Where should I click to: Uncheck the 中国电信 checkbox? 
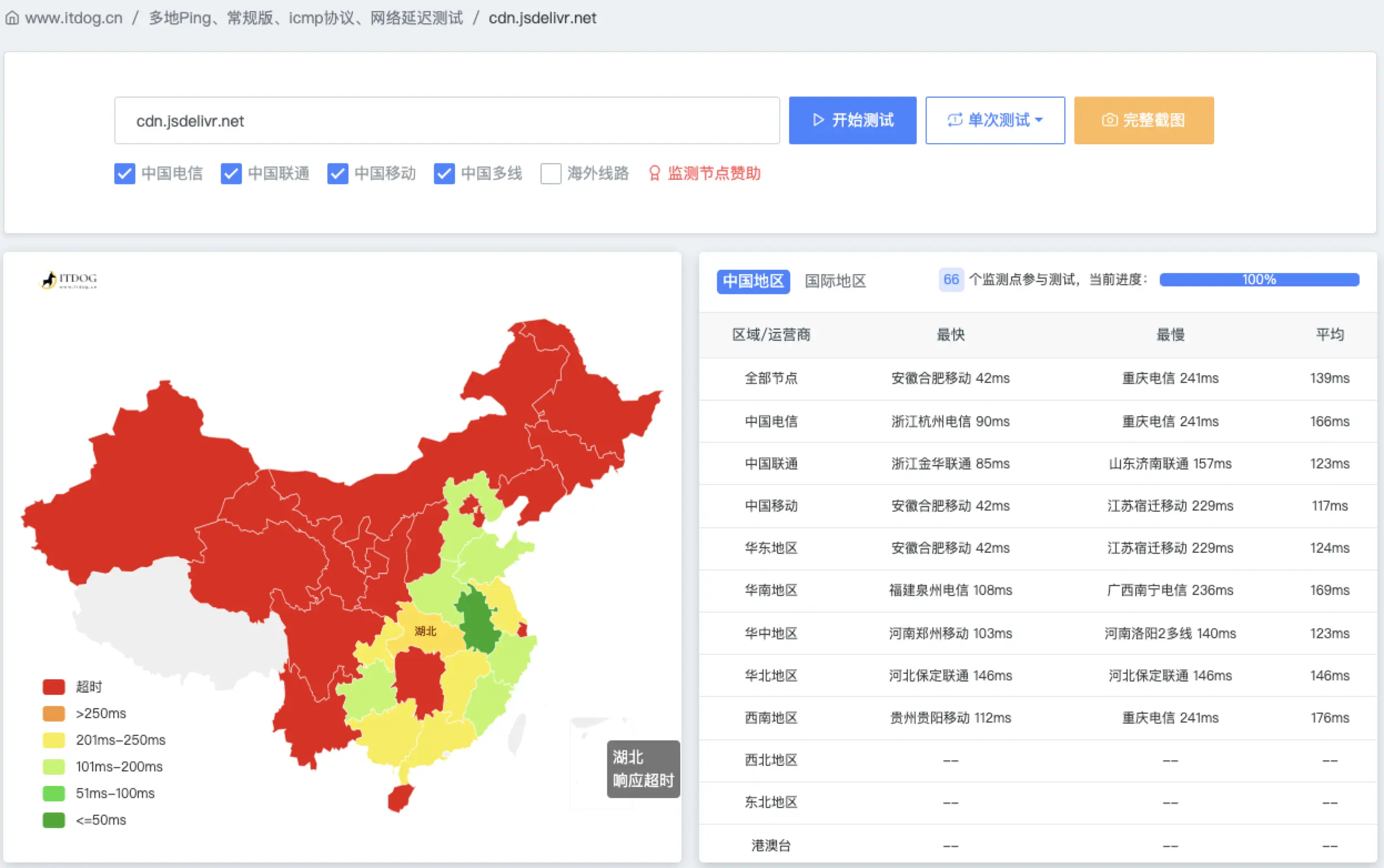124,173
